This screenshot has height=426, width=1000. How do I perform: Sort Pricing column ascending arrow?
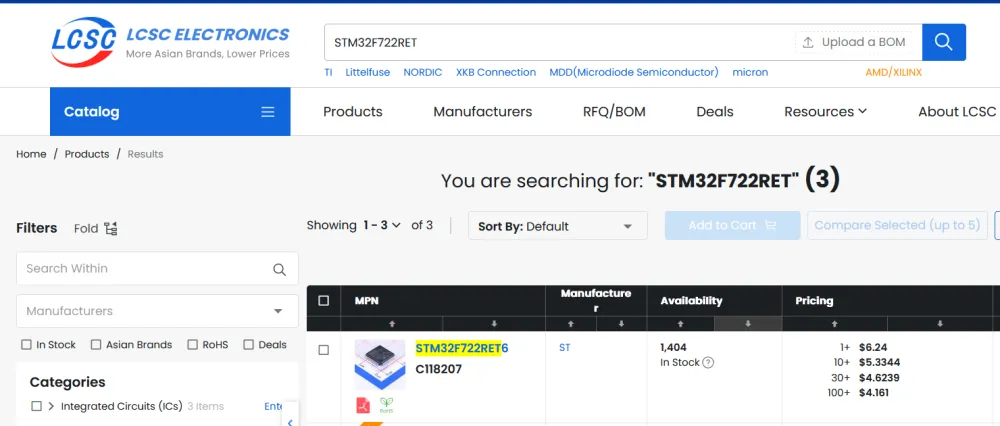pyautogui.click(x=835, y=323)
